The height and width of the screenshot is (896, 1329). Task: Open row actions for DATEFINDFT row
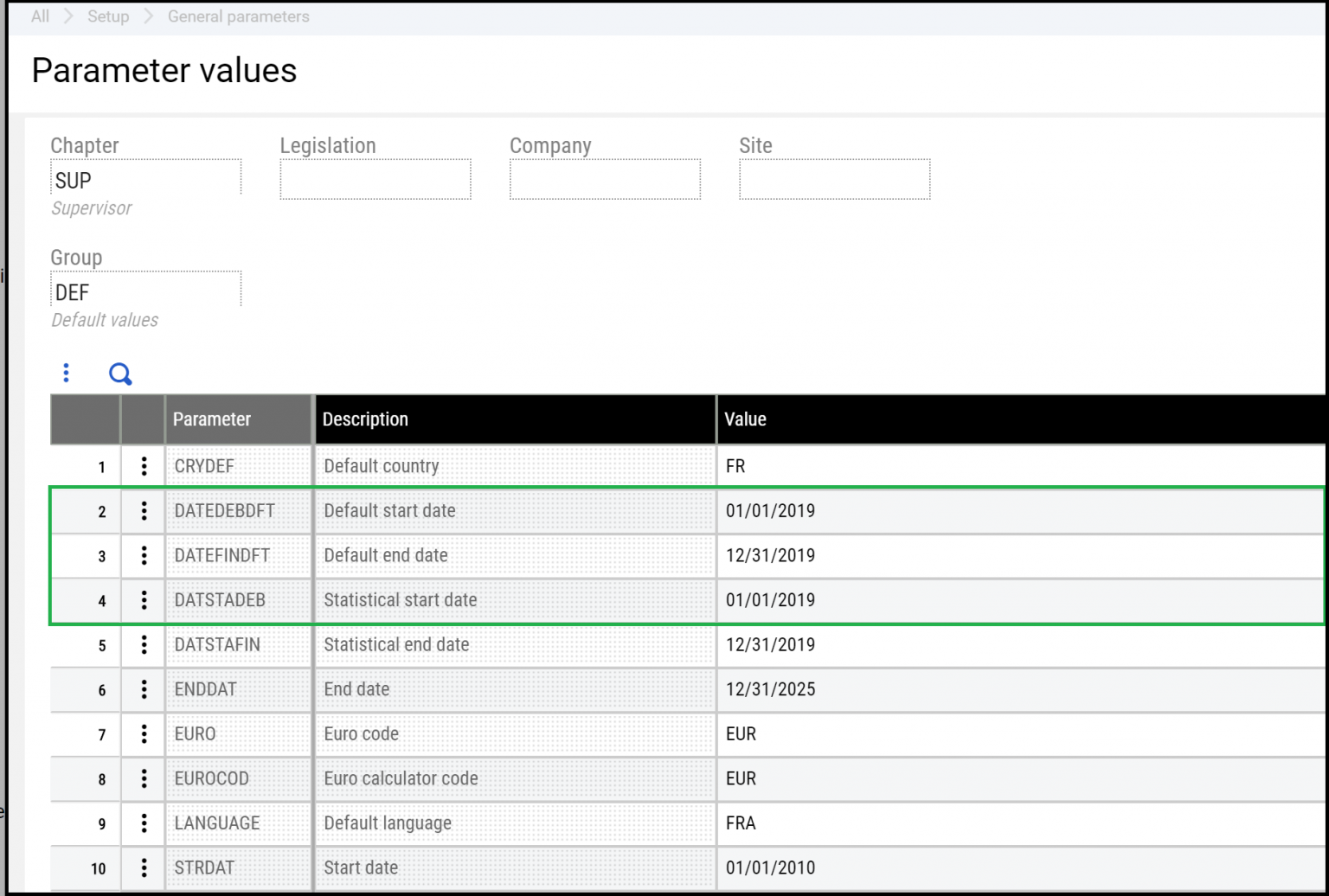[142, 555]
